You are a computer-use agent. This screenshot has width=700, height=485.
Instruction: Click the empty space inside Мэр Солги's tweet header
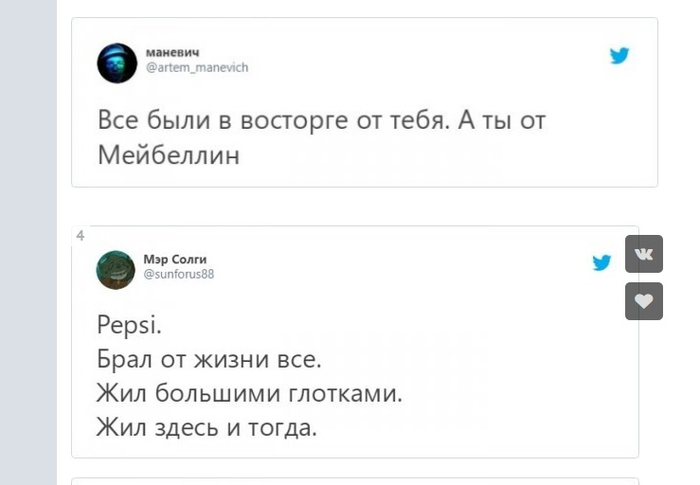tap(400, 266)
